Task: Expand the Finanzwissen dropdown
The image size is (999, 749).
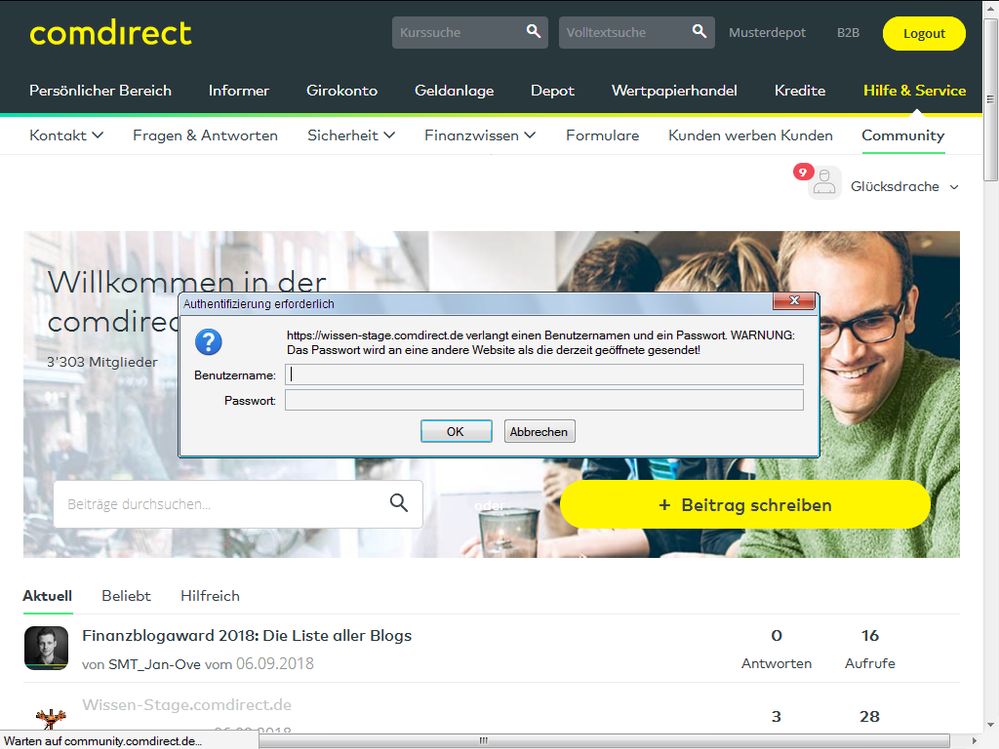Action: pyautogui.click(x=479, y=134)
